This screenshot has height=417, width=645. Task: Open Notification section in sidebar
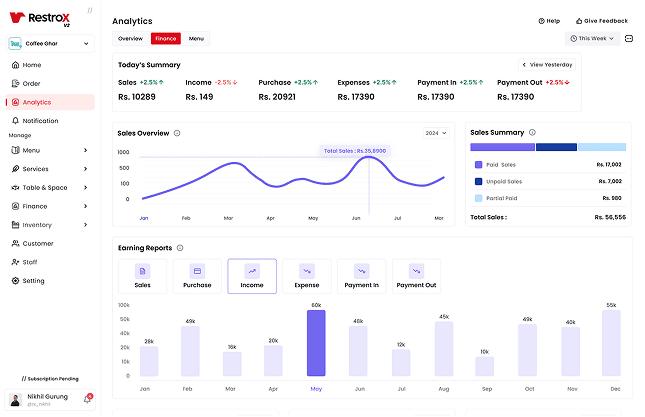click(x=40, y=121)
